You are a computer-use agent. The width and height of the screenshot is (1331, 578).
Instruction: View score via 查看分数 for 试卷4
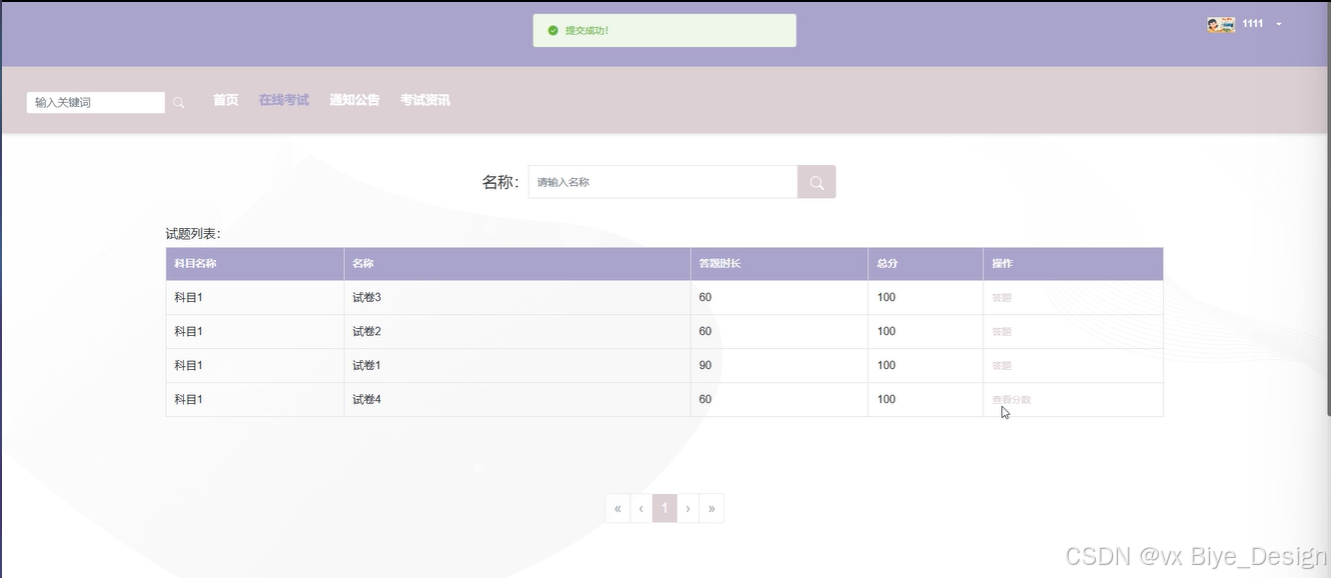tap(1011, 400)
